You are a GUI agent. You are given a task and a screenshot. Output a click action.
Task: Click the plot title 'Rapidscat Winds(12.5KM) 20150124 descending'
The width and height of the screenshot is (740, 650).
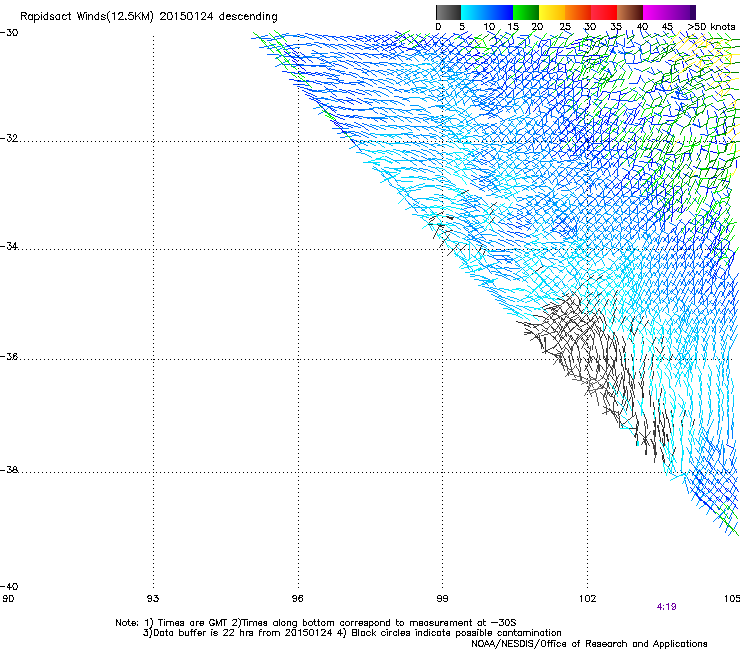click(149, 17)
